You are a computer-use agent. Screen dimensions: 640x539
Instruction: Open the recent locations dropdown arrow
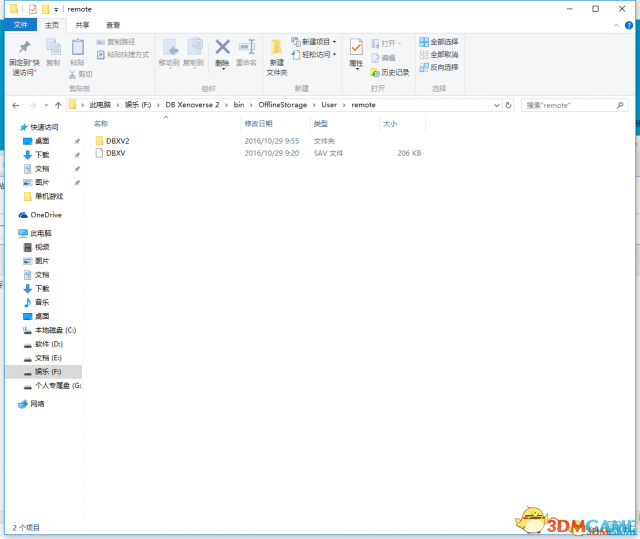tap(46, 105)
